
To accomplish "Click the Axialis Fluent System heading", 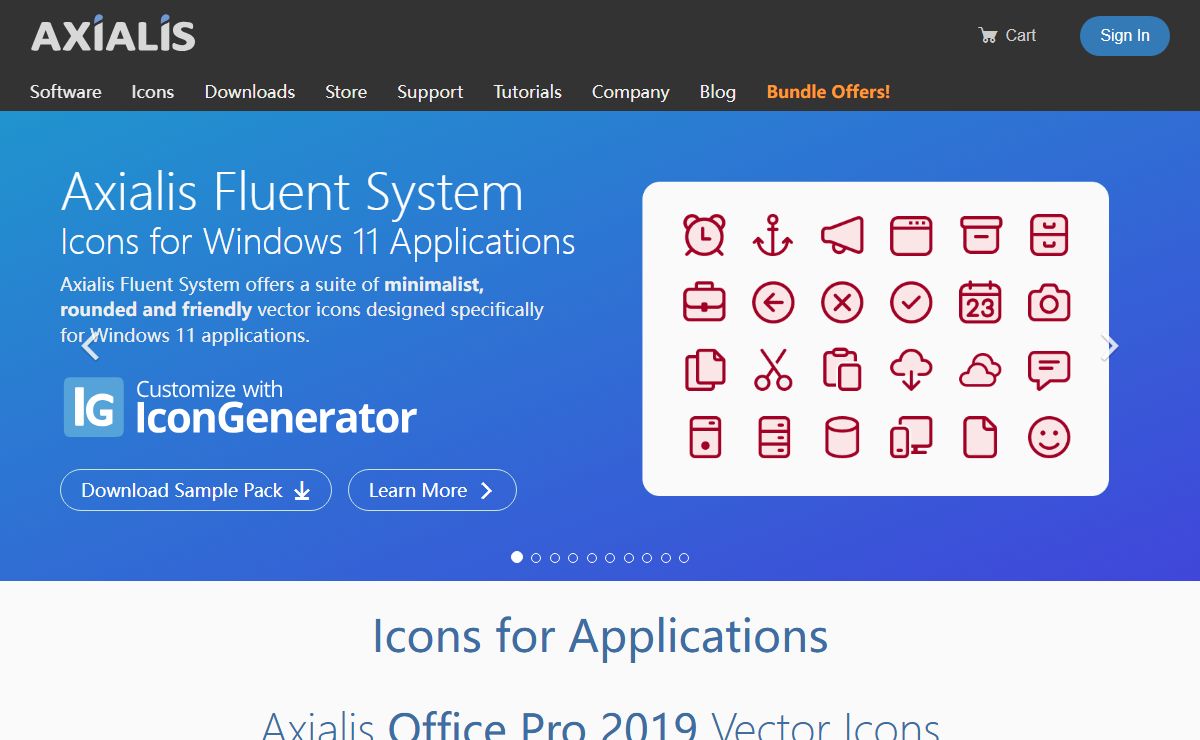I will tap(292, 194).
